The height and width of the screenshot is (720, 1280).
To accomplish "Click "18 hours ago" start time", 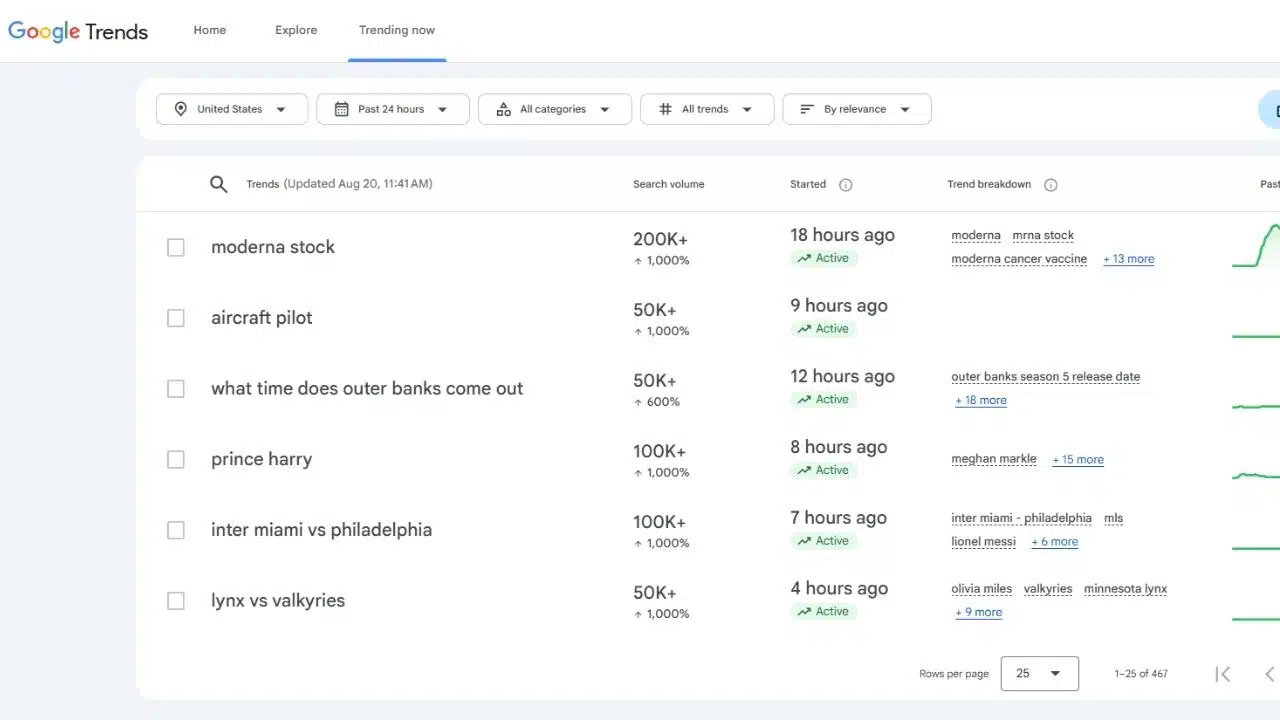I will click(x=843, y=235).
